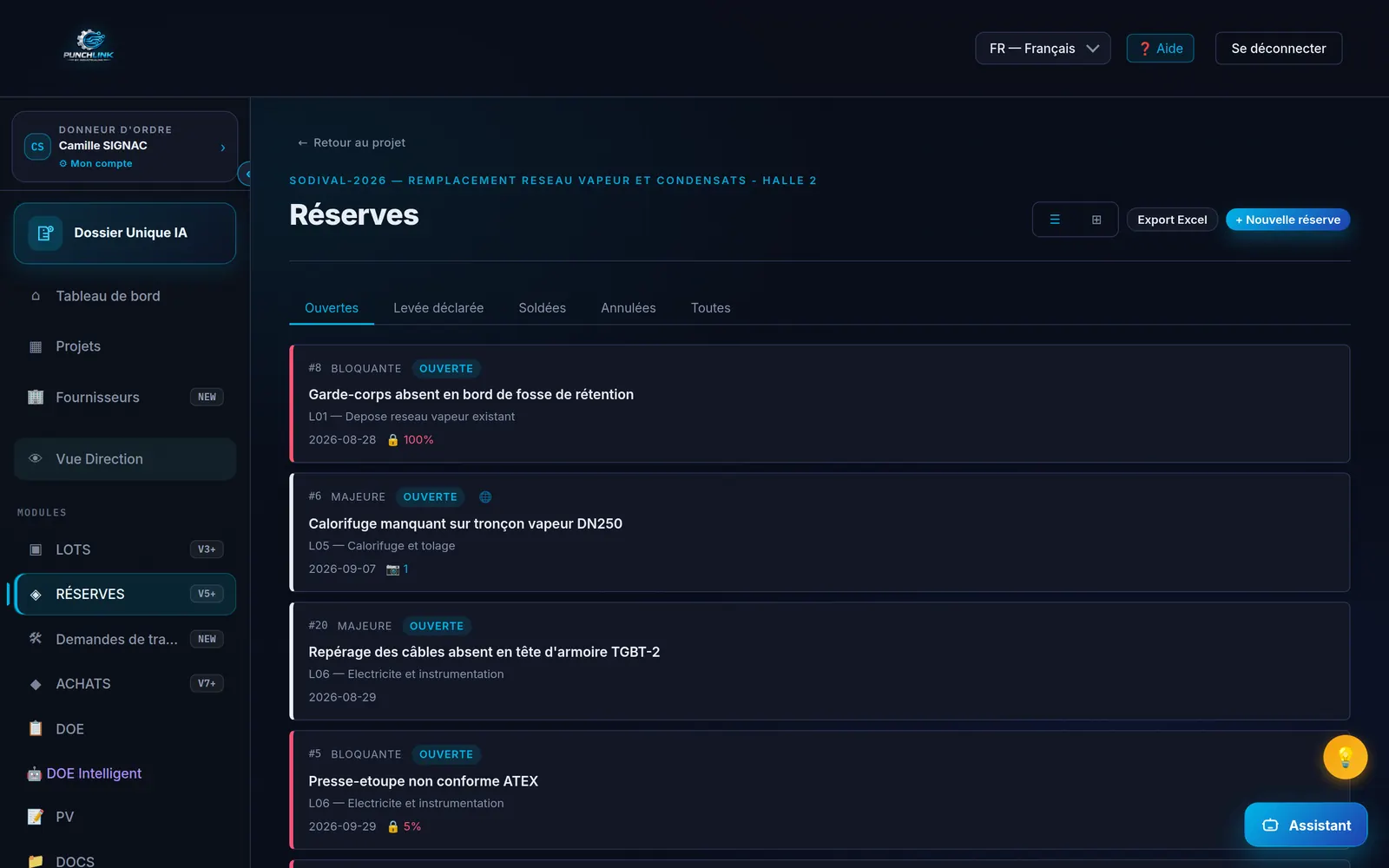Open Fournisseurs in the sidebar
The height and width of the screenshot is (868, 1389).
125,397
